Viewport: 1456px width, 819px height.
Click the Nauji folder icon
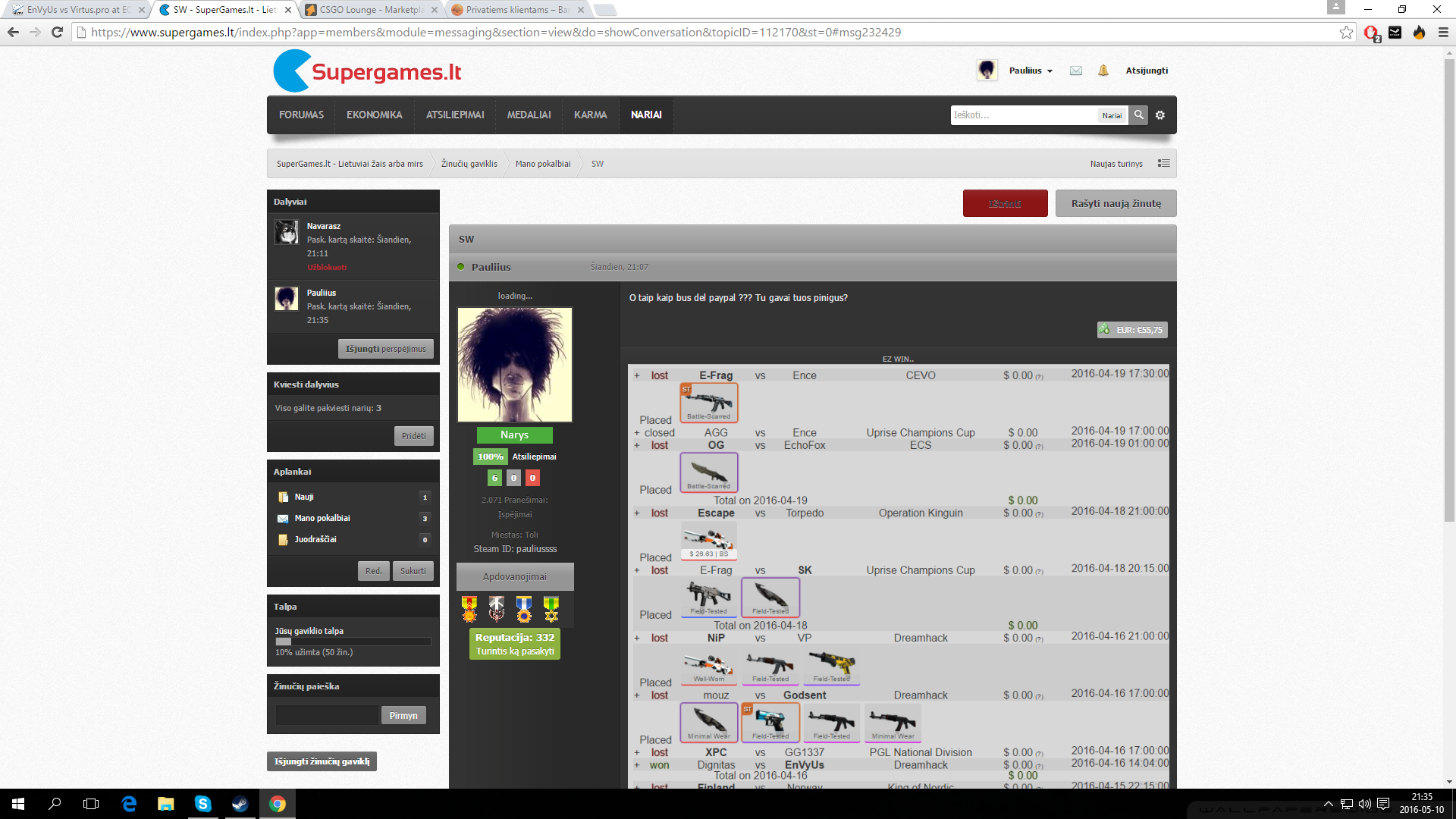[x=283, y=497]
